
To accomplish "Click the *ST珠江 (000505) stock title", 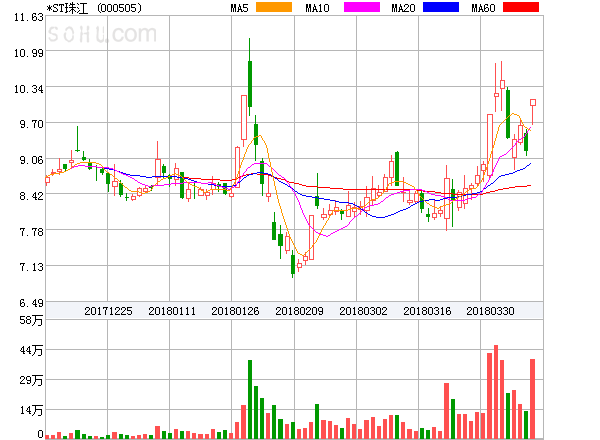I will click(94, 8).
